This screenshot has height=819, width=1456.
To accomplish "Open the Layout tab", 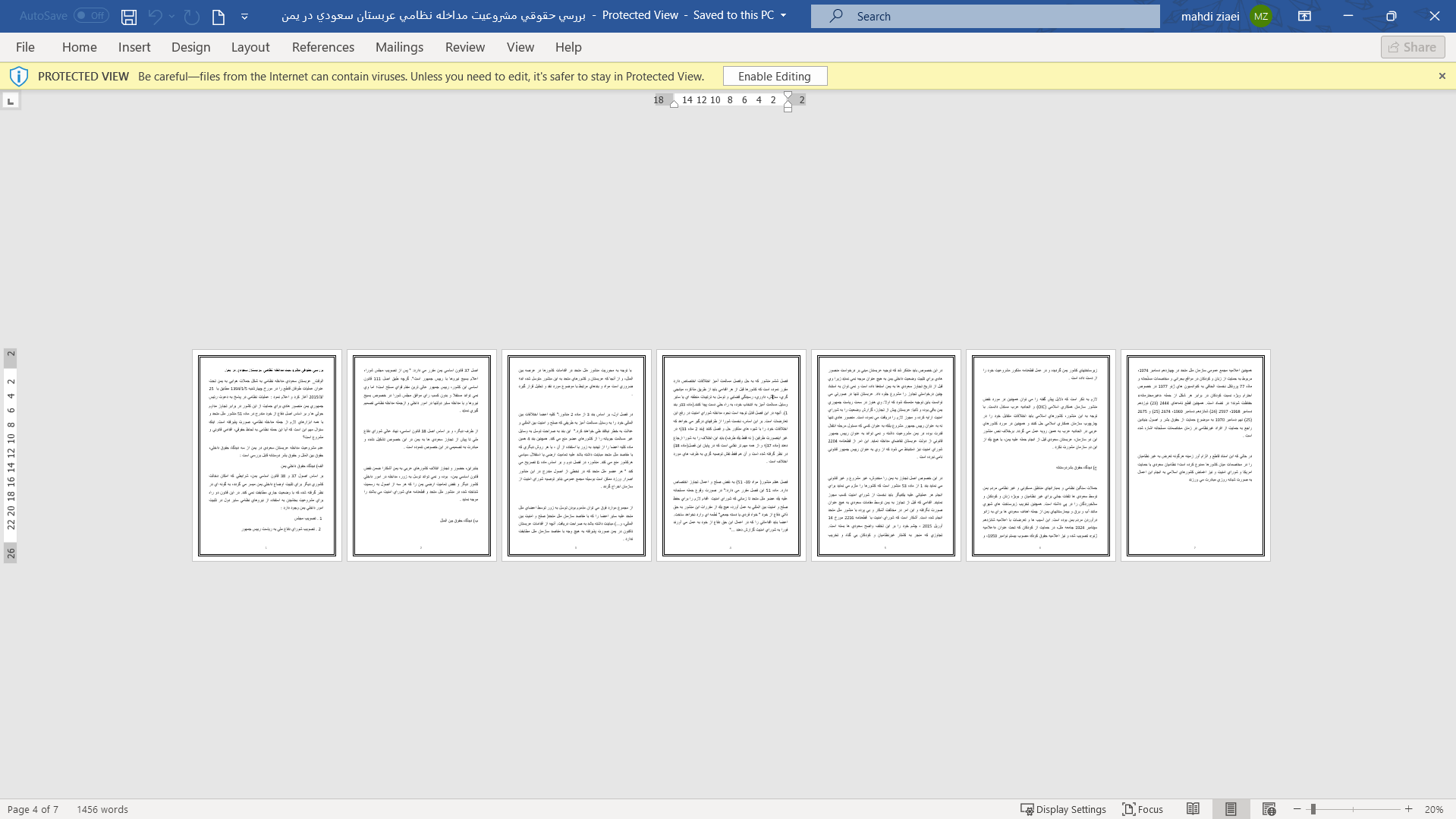I will [x=250, y=47].
